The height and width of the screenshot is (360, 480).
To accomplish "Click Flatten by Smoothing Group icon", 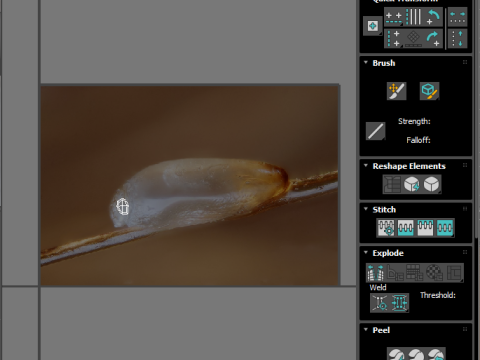I will (x=415, y=273).
